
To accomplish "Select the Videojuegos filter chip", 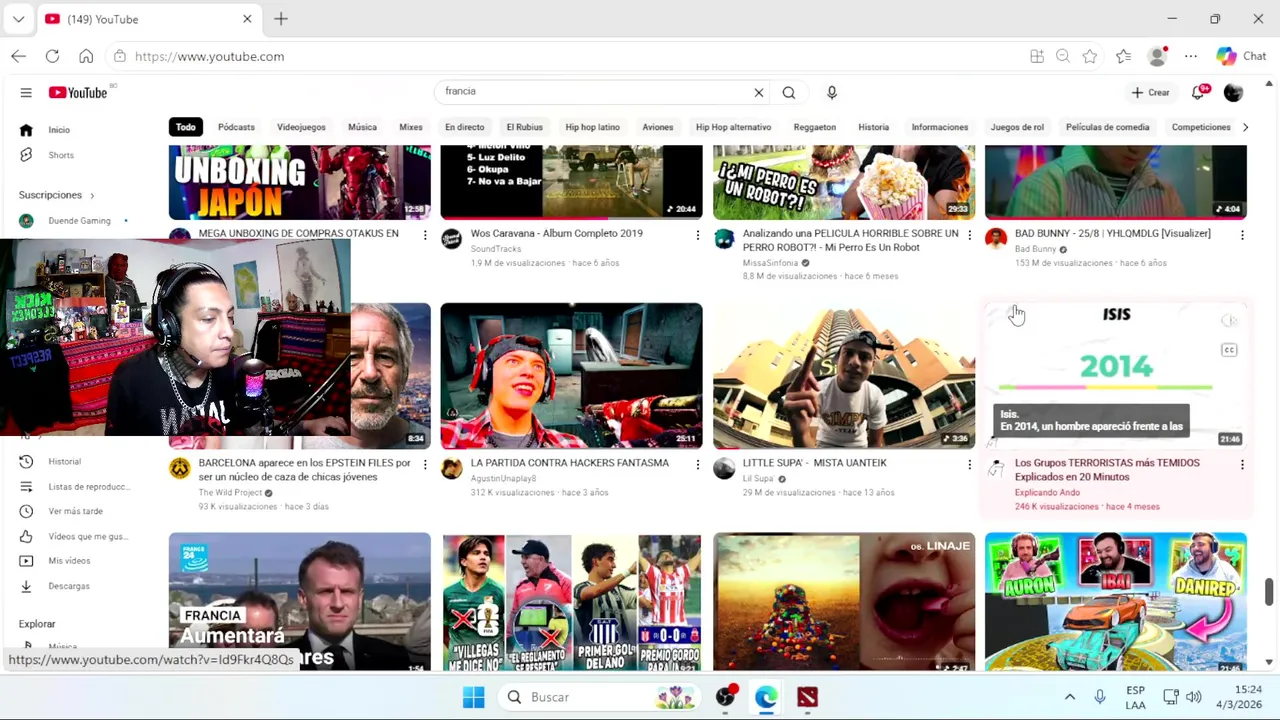I will point(301,127).
